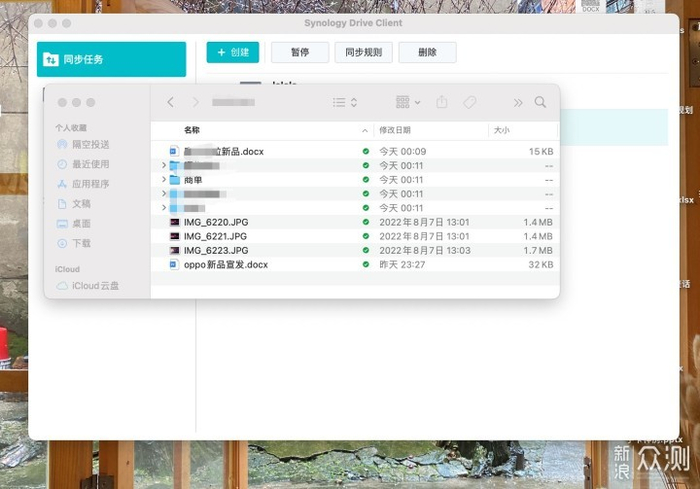Click the 隔空投送 AirDrop icon in sidebar

coord(62,144)
